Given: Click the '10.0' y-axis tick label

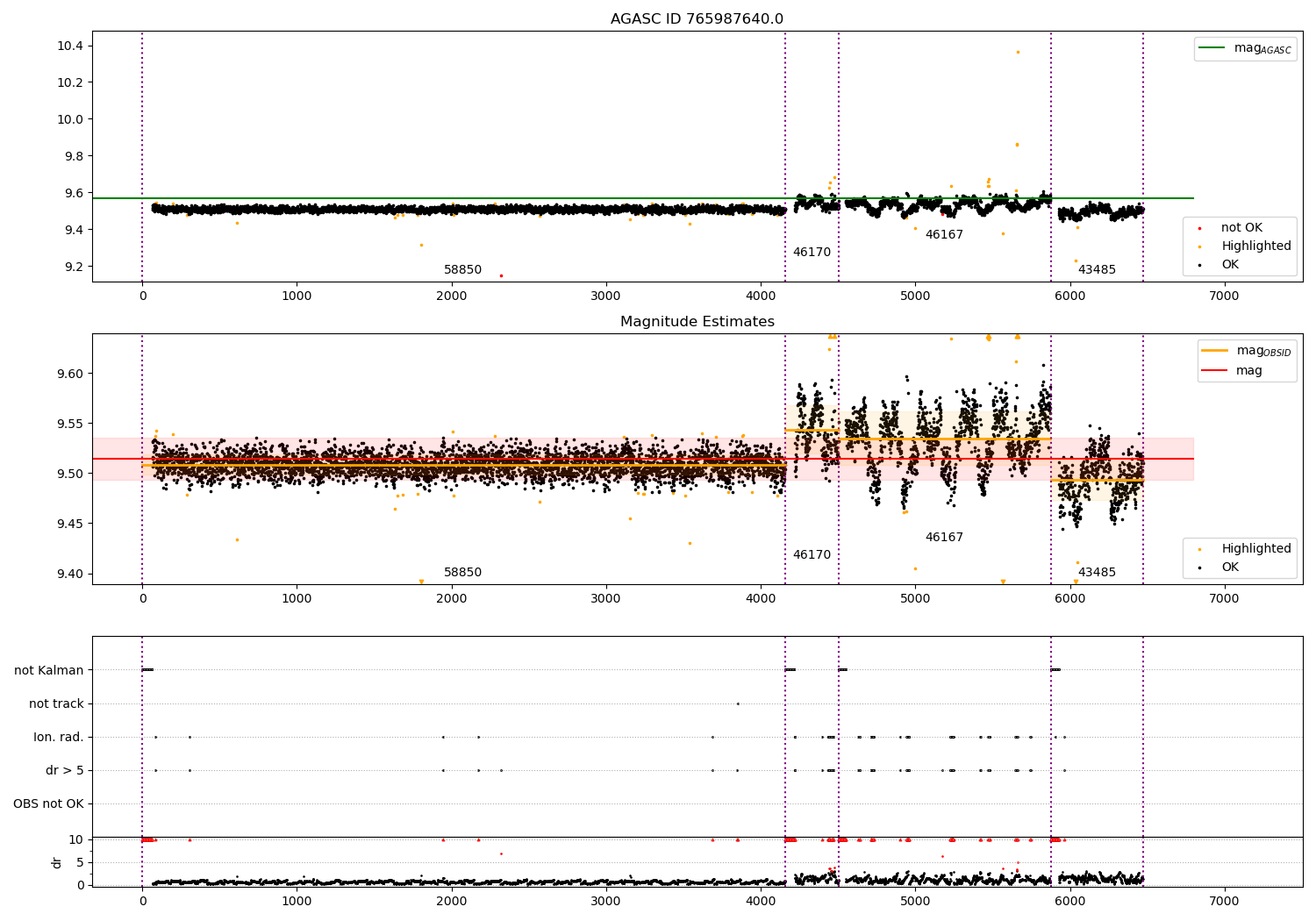Looking at the screenshot, I should point(71,119).
